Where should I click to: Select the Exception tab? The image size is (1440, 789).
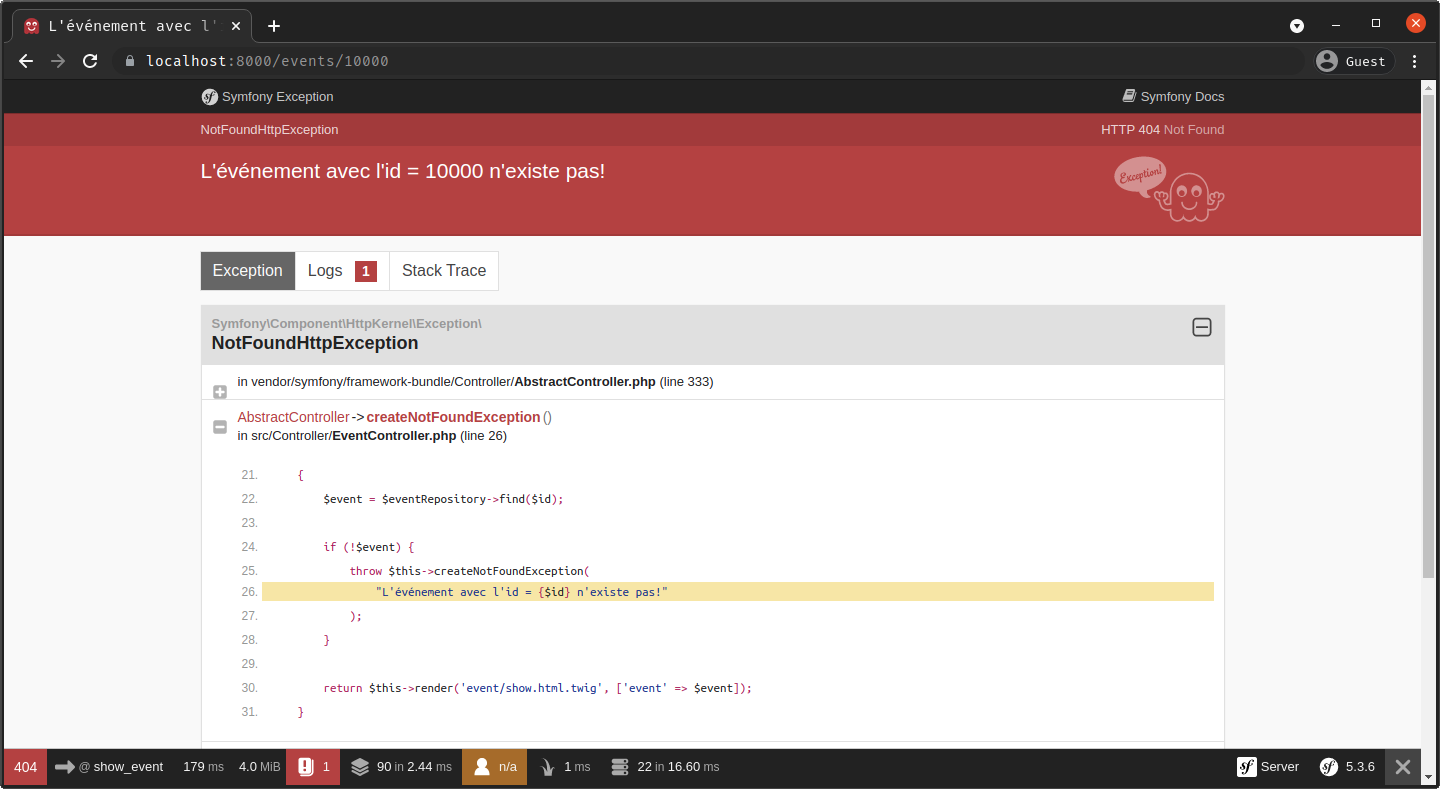(248, 271)
